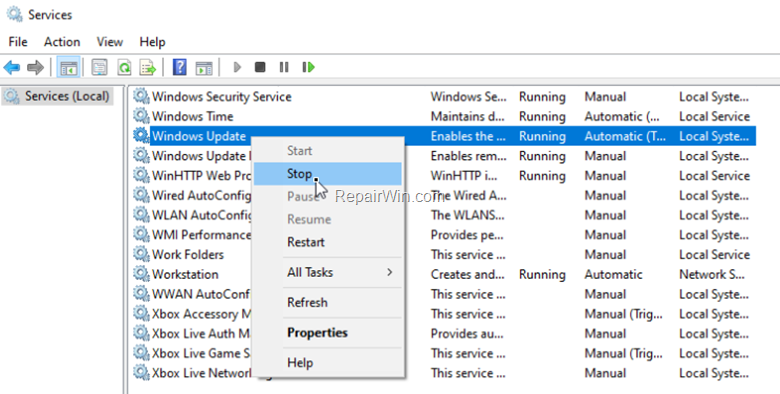Screen dimensions: 780x394
Task: Click the WMI Performance service name
Action: [201, 234]
